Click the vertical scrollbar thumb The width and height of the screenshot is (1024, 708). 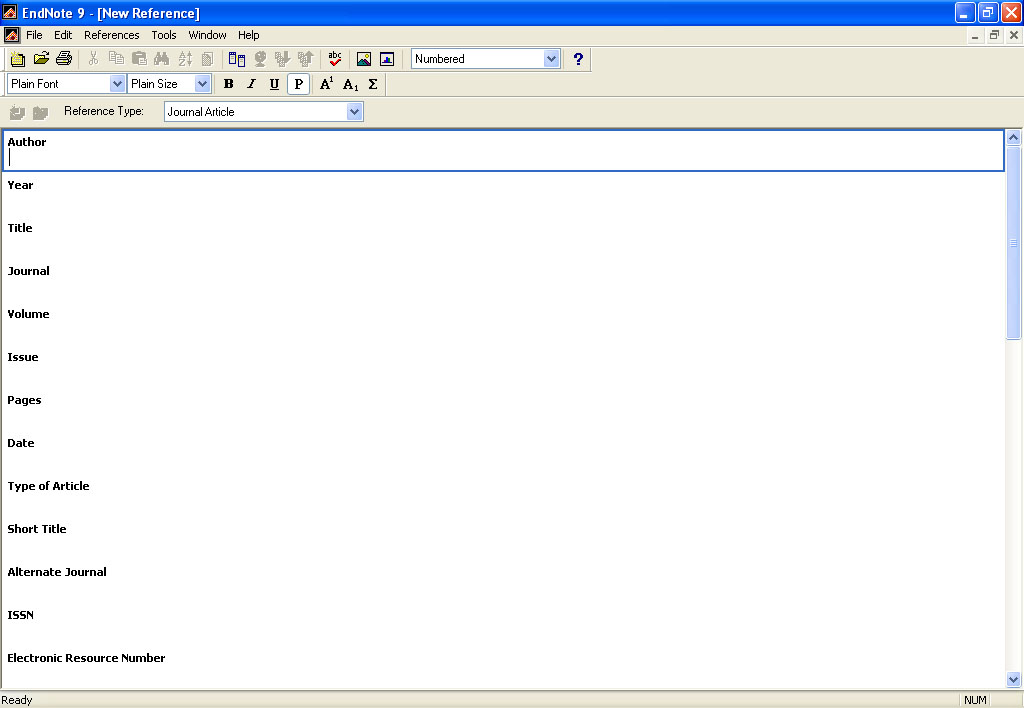point(1014,243)
